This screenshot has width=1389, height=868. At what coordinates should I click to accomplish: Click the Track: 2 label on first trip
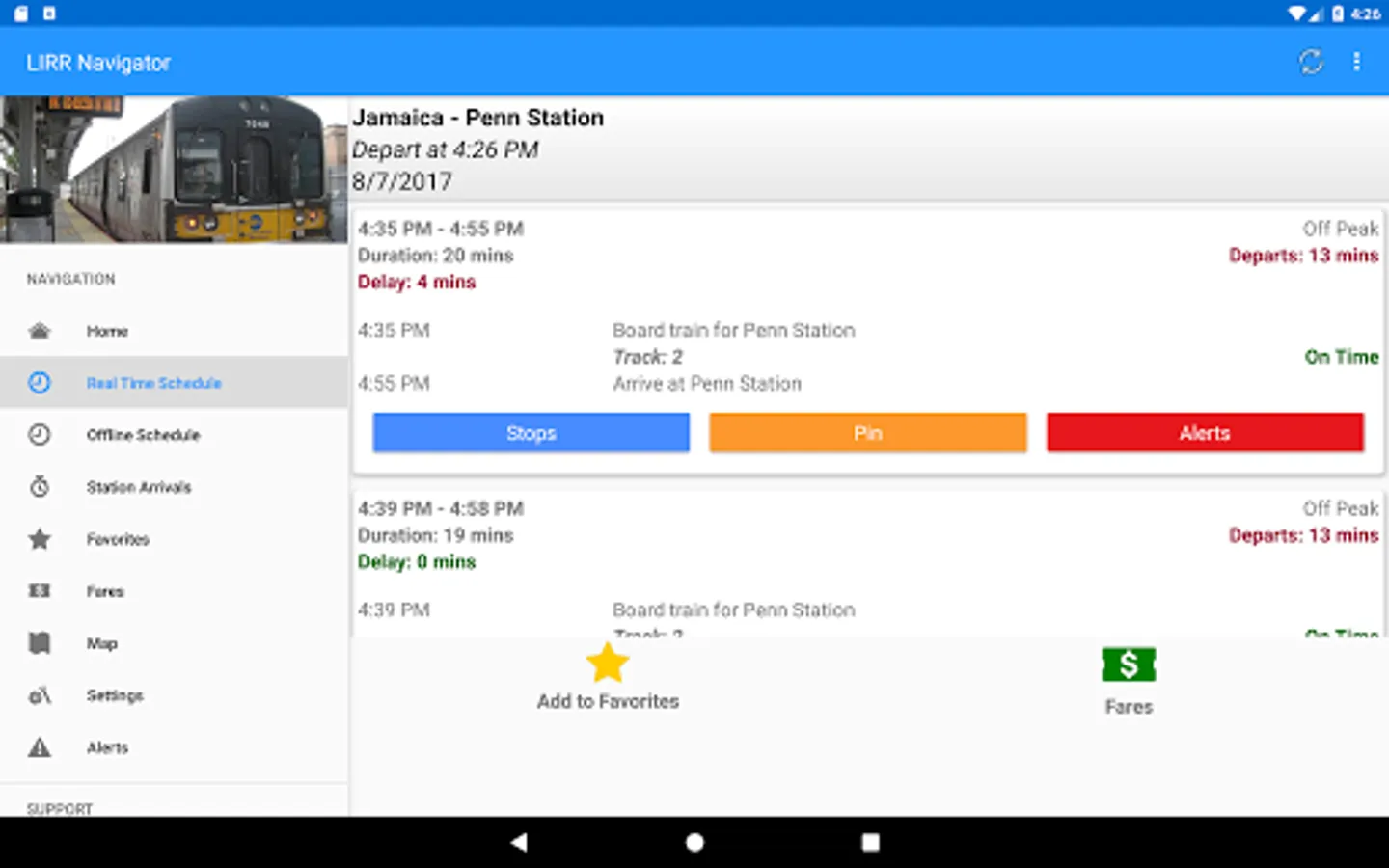(648, 357)
